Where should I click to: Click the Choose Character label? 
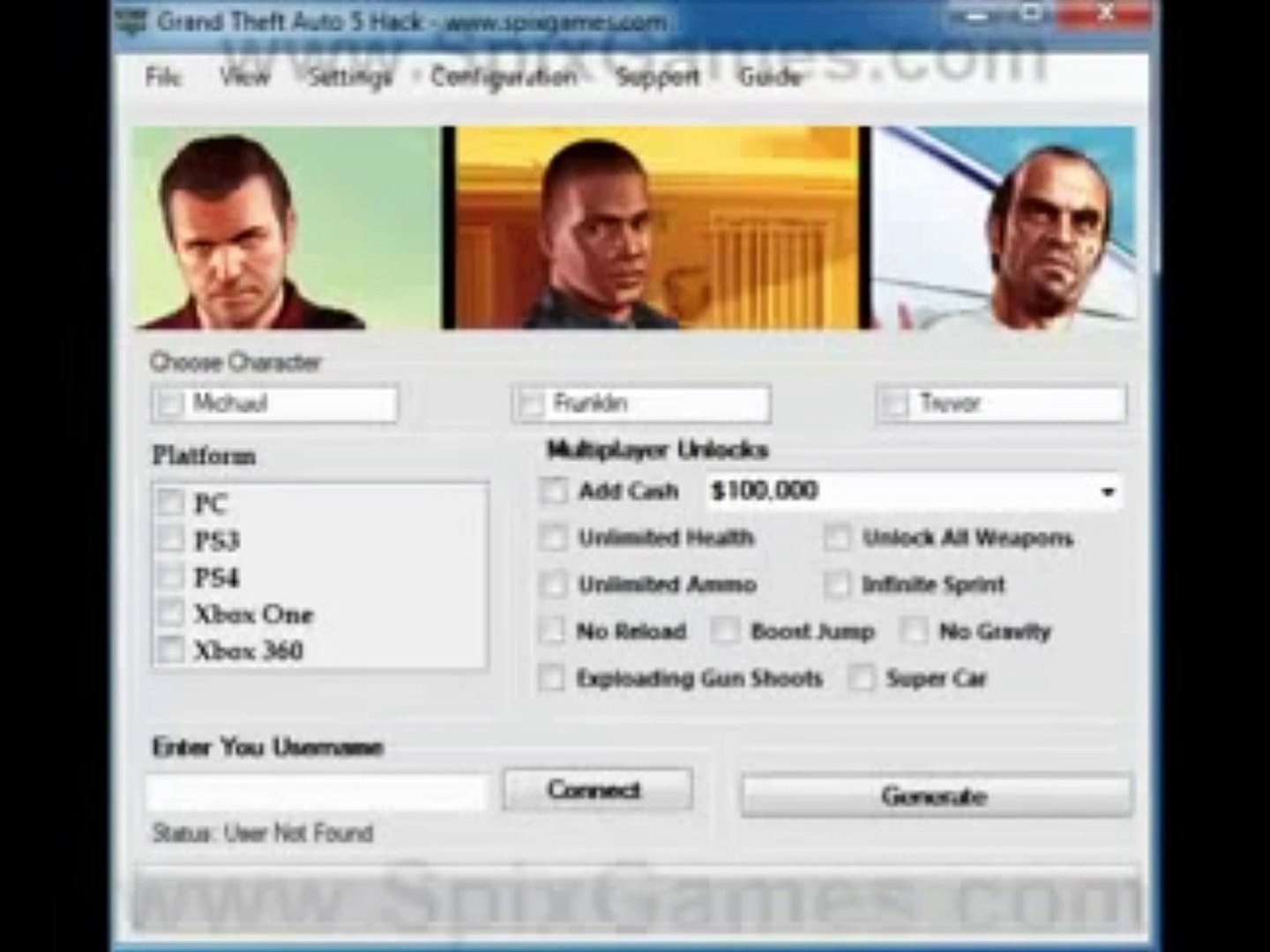point(235,362)
